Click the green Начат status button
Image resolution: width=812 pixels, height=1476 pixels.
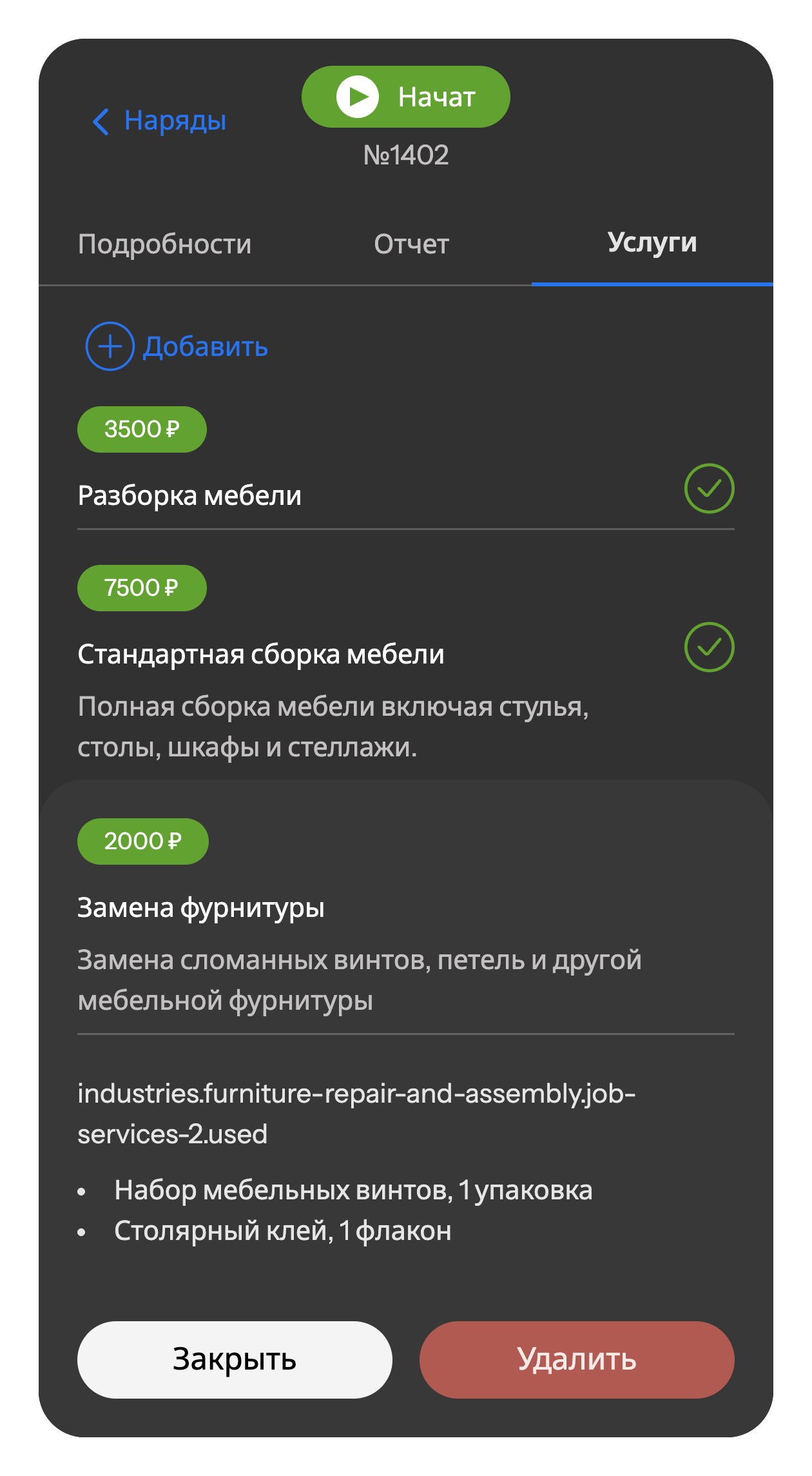406,97
